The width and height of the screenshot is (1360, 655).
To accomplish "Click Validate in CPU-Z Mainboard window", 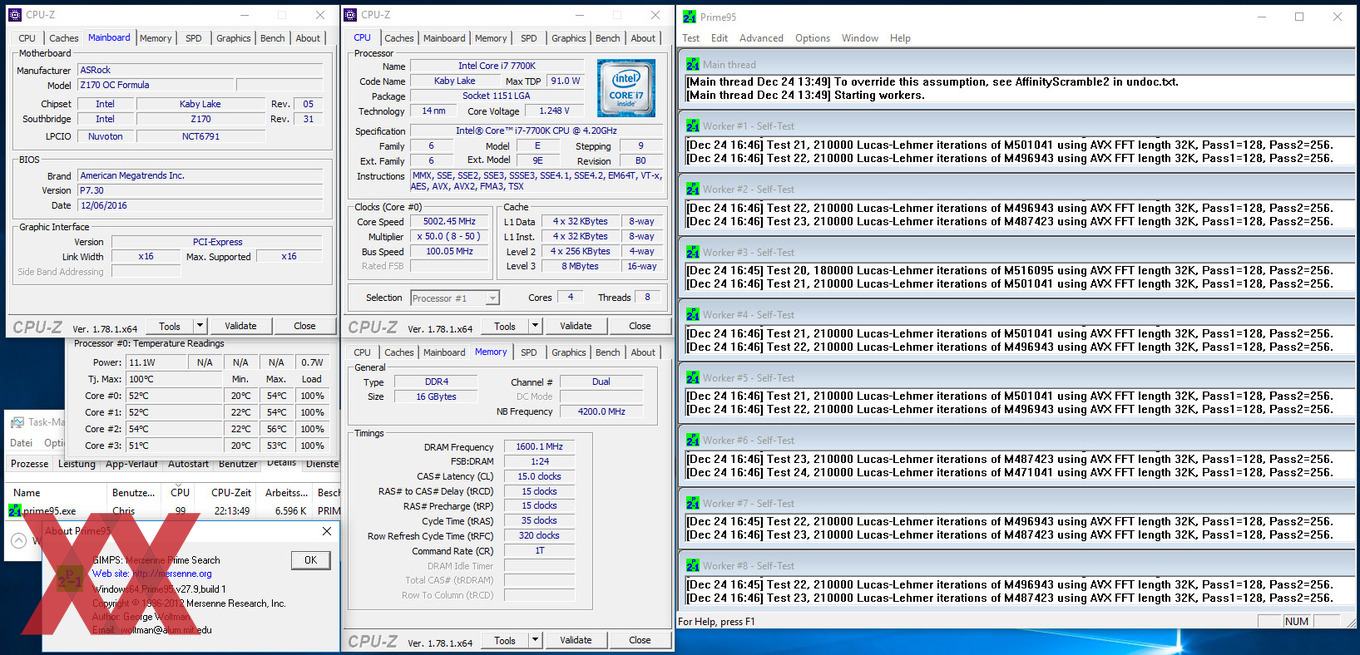I will click(240, 325).
